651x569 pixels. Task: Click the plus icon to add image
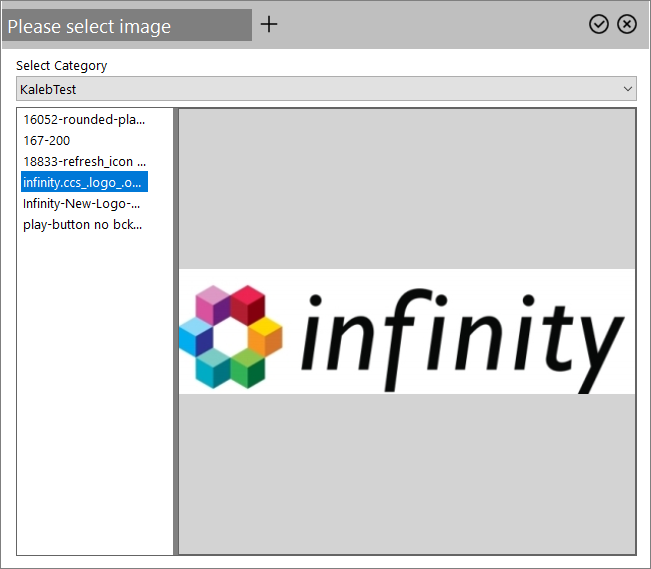pyautogui.click(x=269, y=24)
